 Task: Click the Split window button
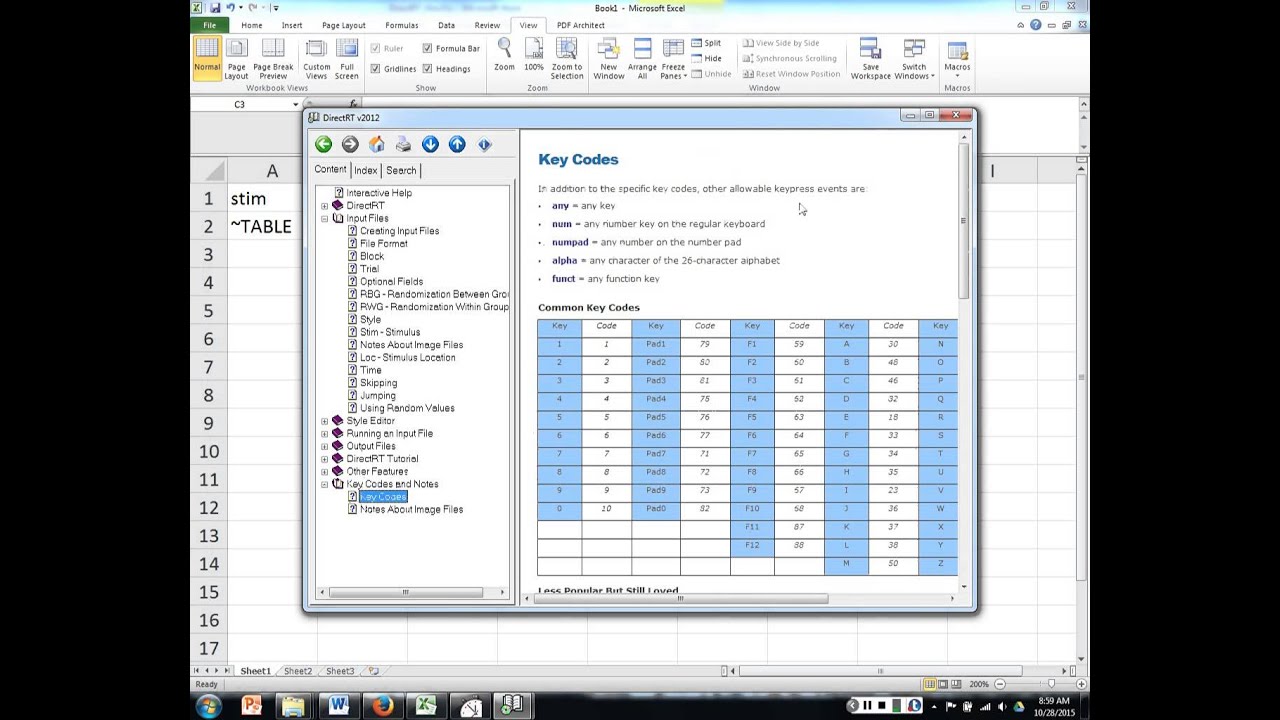(x=706, y=43)
